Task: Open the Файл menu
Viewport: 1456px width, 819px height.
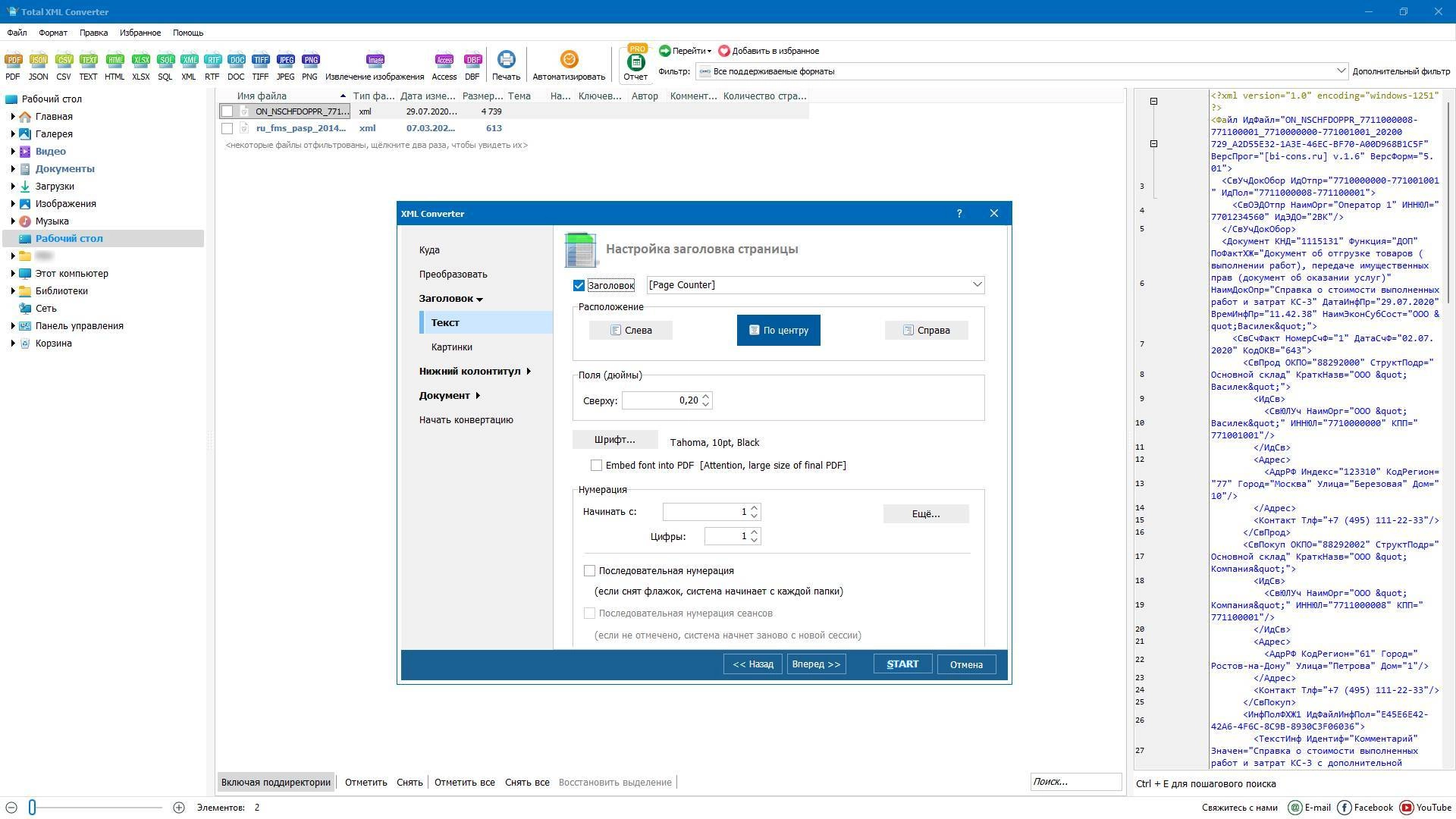Action: [17, 33]
